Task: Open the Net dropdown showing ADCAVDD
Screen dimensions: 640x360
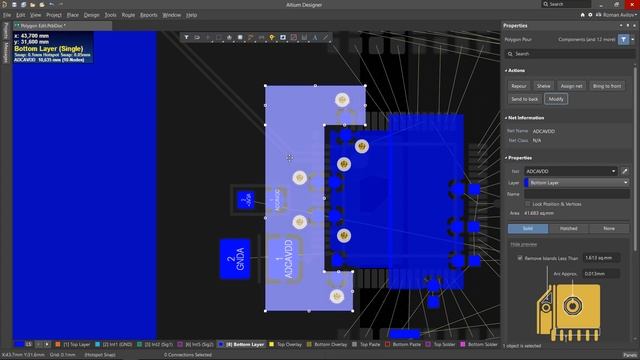Action: pos(571,171)
